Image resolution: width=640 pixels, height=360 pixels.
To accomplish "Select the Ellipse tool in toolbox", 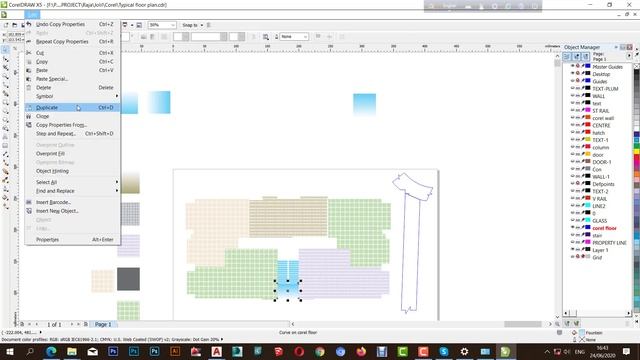I will tap(5, 111).
